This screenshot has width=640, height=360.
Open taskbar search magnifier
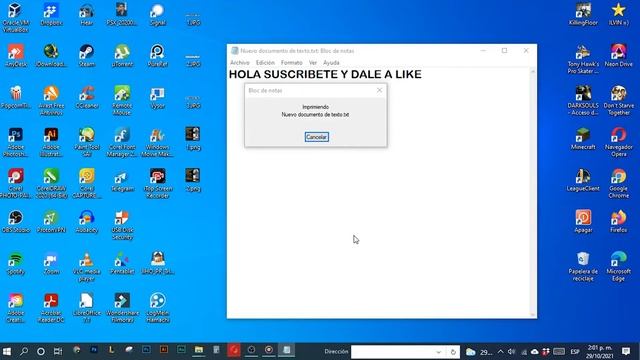click(x=24, y=351)
